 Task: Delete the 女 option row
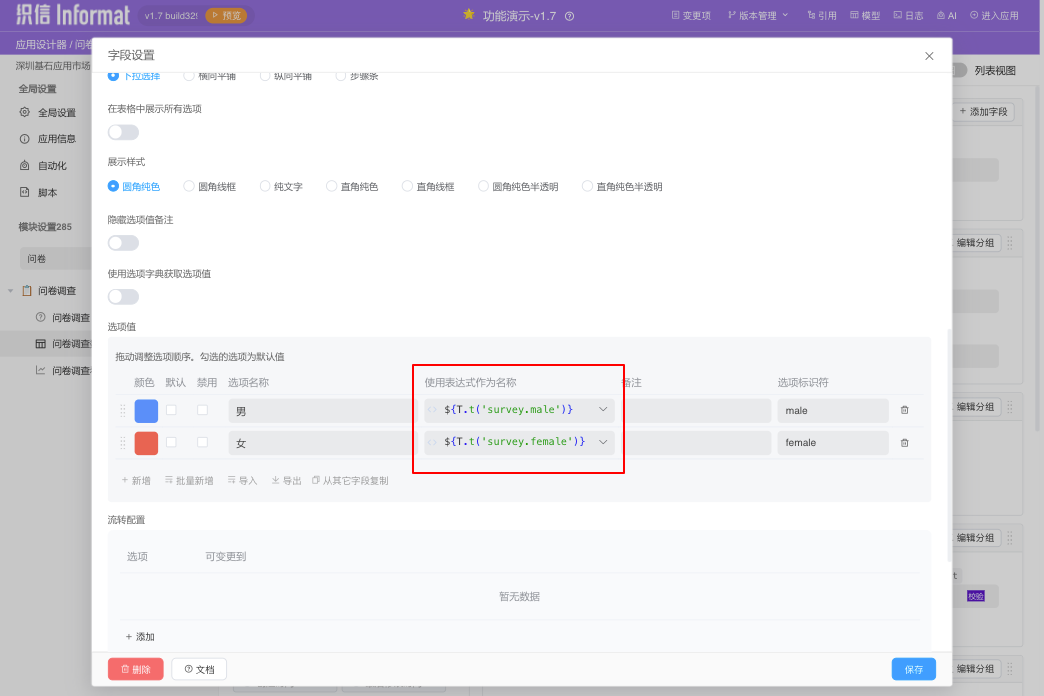pyautogui.click(x=904, y=442)
